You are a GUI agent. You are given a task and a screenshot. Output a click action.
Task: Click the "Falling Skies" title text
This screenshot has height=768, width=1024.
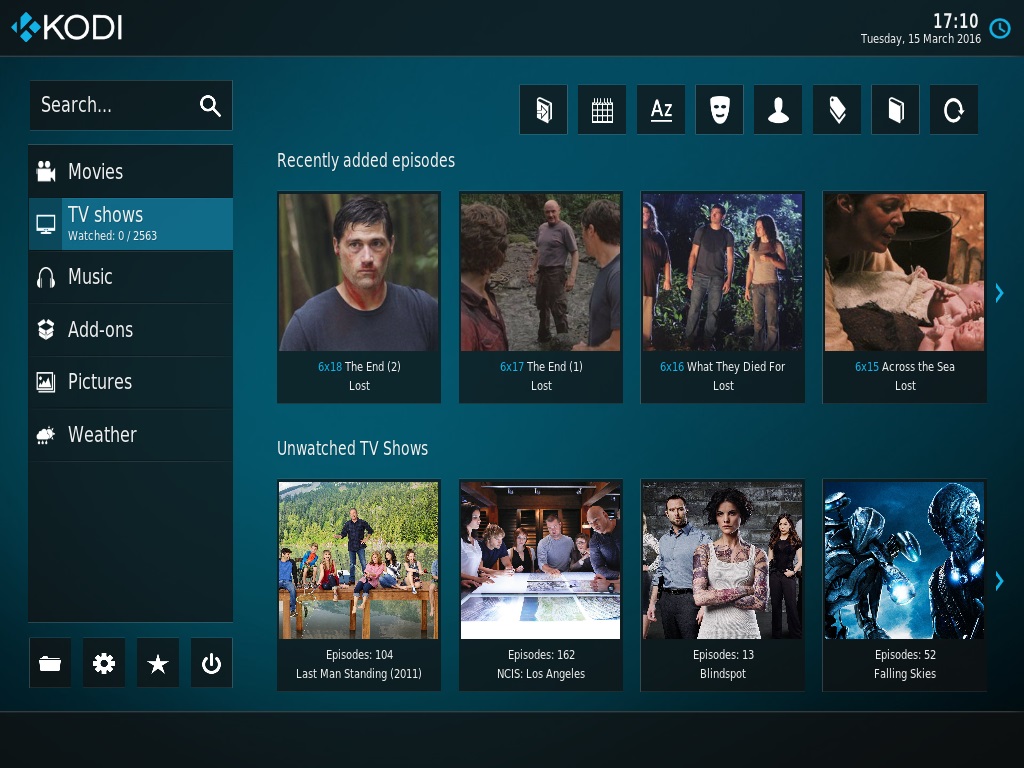coord(904,673)
